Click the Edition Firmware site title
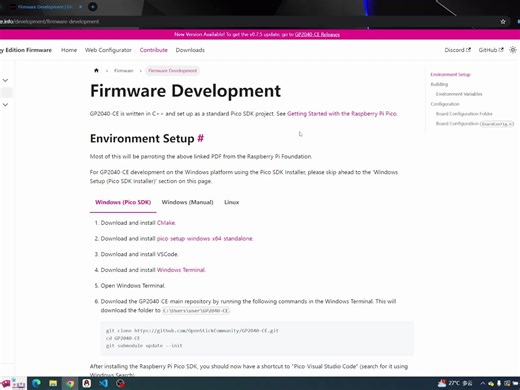Viewport: 520px width, 390px height. [x=26, y=50]
